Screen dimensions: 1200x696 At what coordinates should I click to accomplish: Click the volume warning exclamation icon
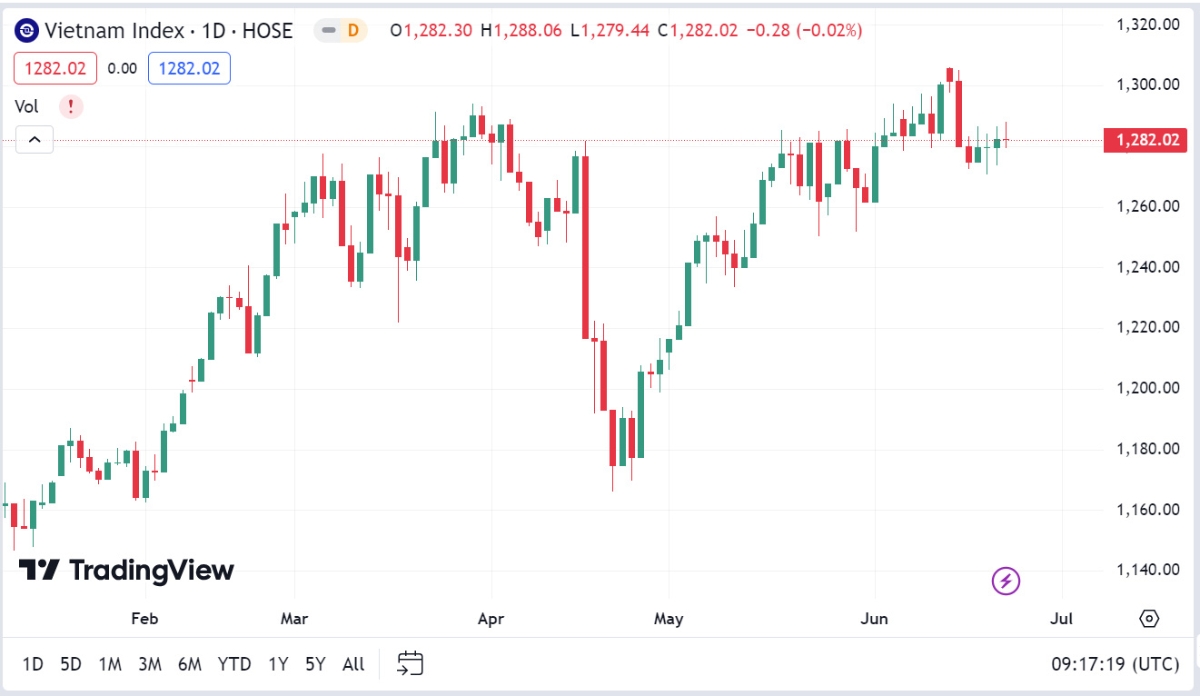(x=71, y=106)
